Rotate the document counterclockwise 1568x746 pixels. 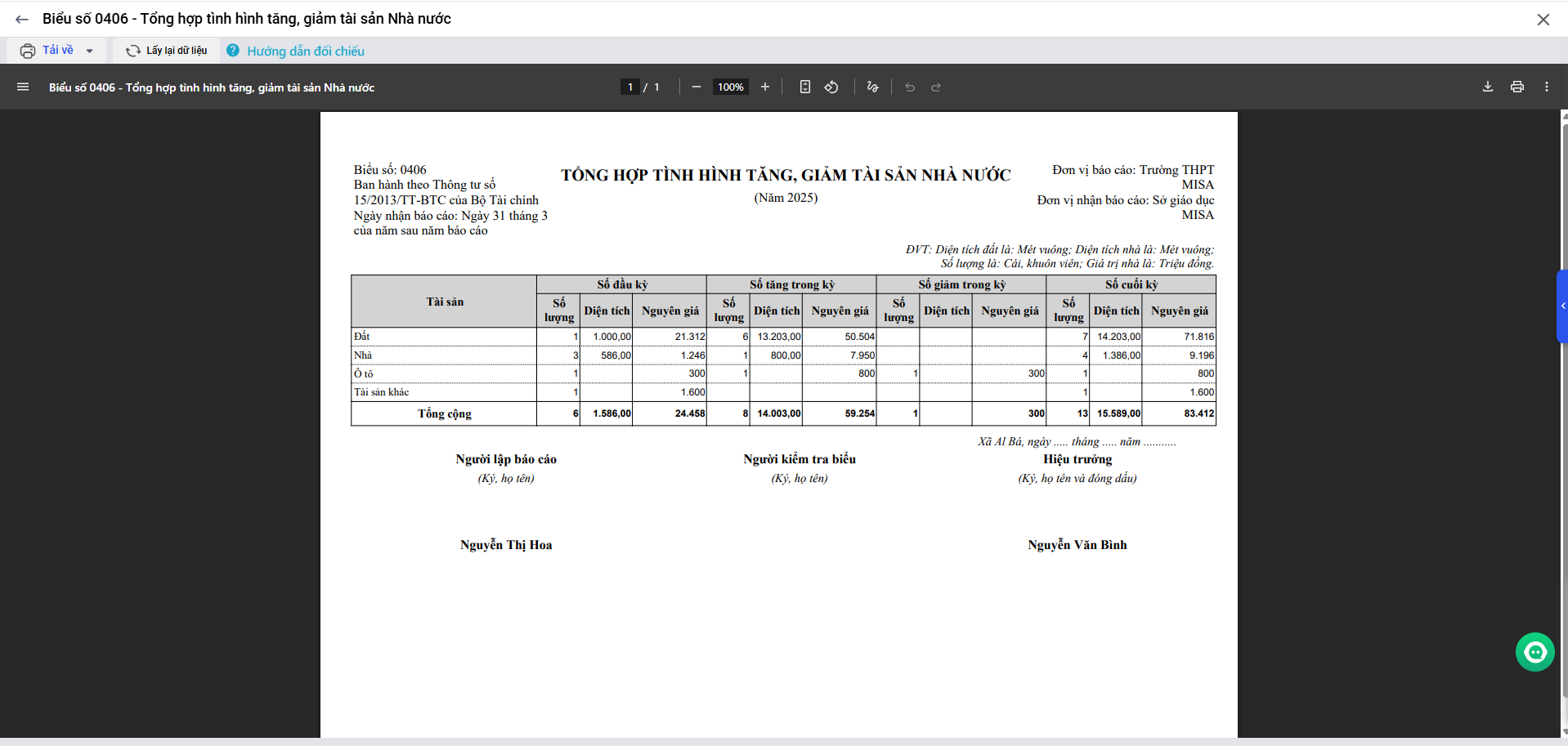tap(831, 87)
